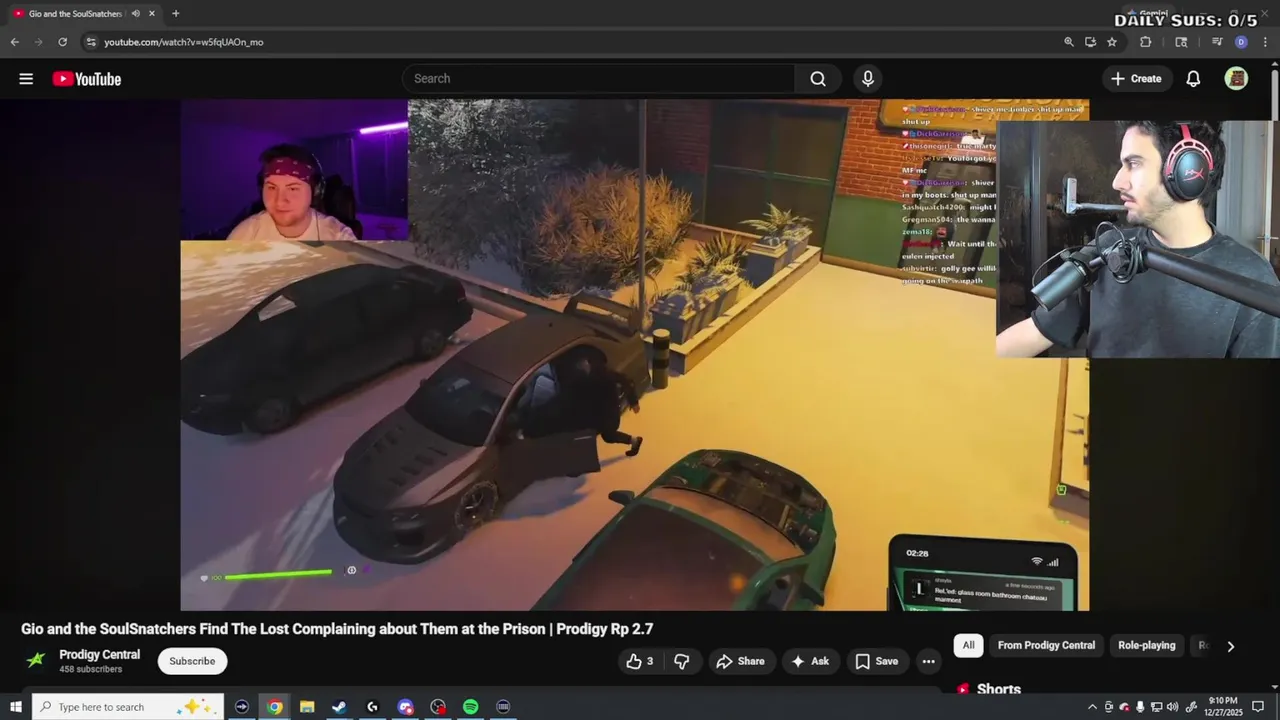Open Spotify from the taskbar
The height and width of the screenshot is (720, 1280).
(470, 707)
